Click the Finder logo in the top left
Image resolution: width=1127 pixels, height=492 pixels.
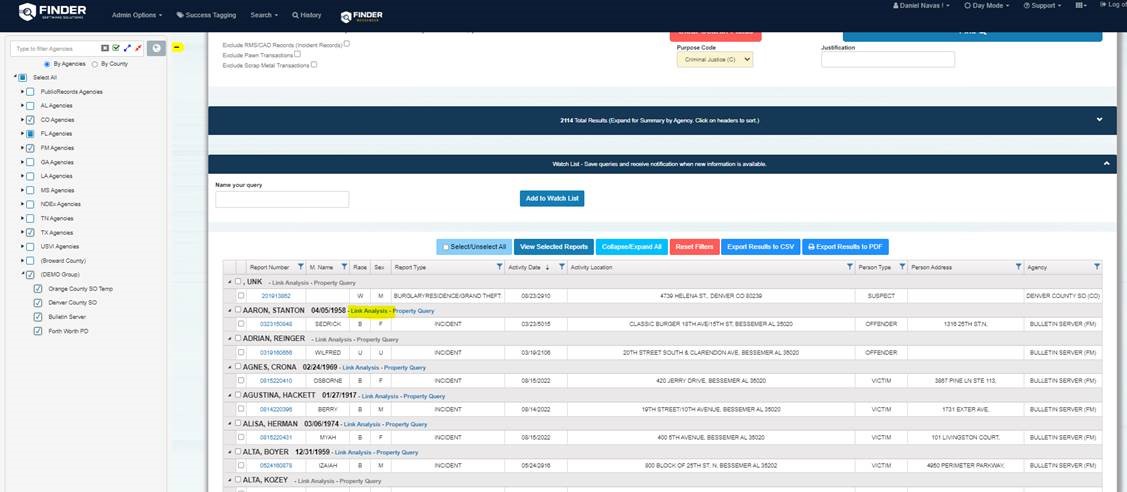click(52, 12)
